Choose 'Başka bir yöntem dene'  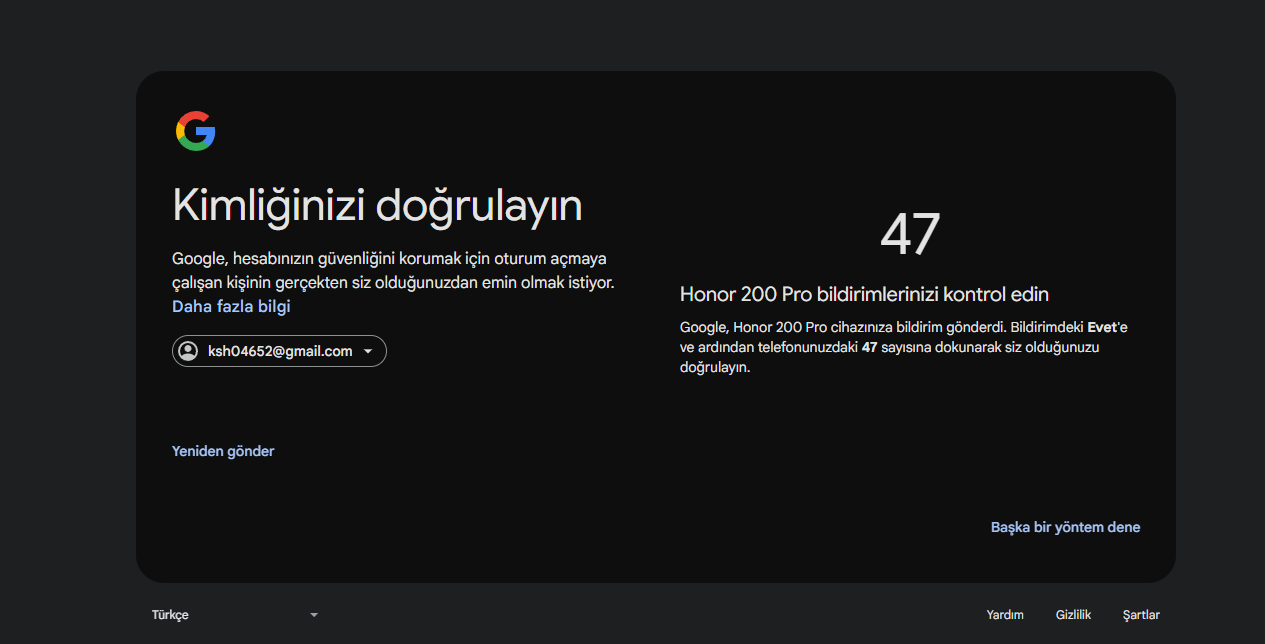[1065, 527]
